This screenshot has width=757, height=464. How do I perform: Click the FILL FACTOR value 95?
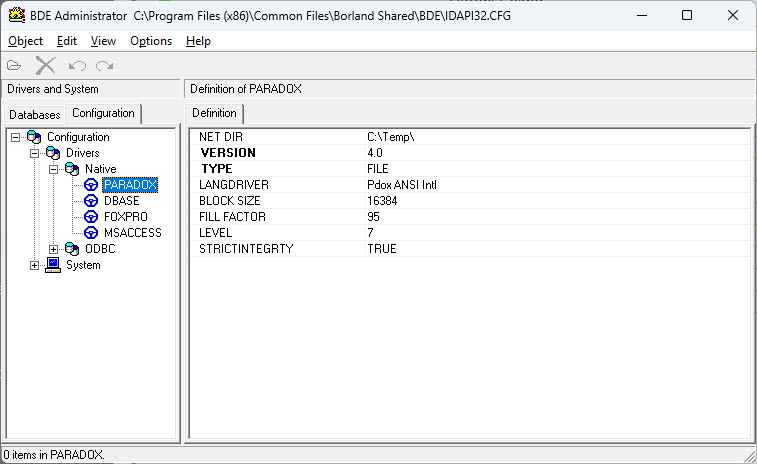(373, 217)
